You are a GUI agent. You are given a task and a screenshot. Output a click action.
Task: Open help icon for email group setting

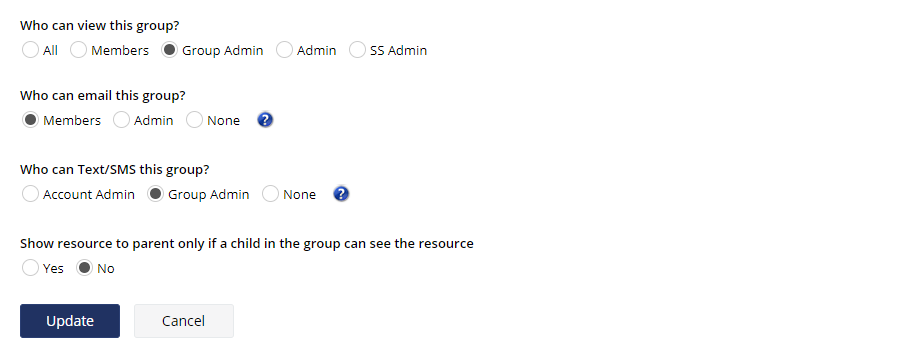[x=265, y=120]
